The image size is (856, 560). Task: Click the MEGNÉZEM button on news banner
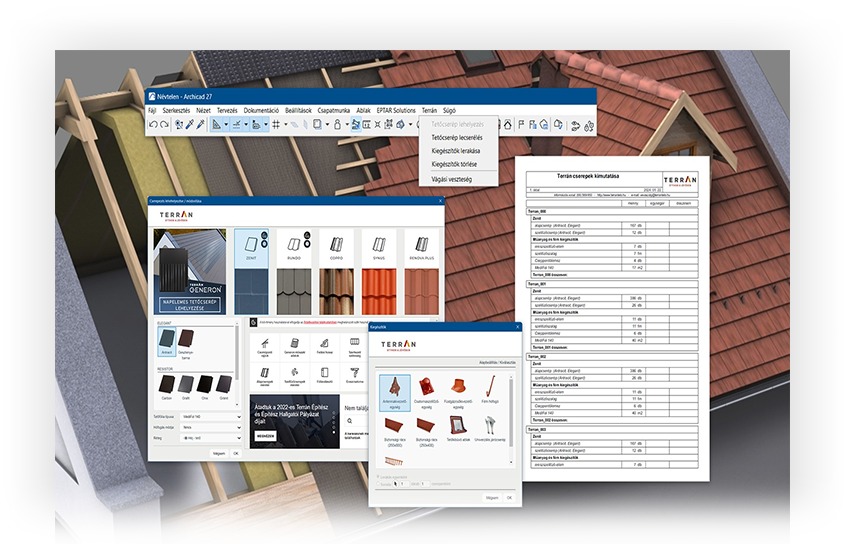[266, 436]
